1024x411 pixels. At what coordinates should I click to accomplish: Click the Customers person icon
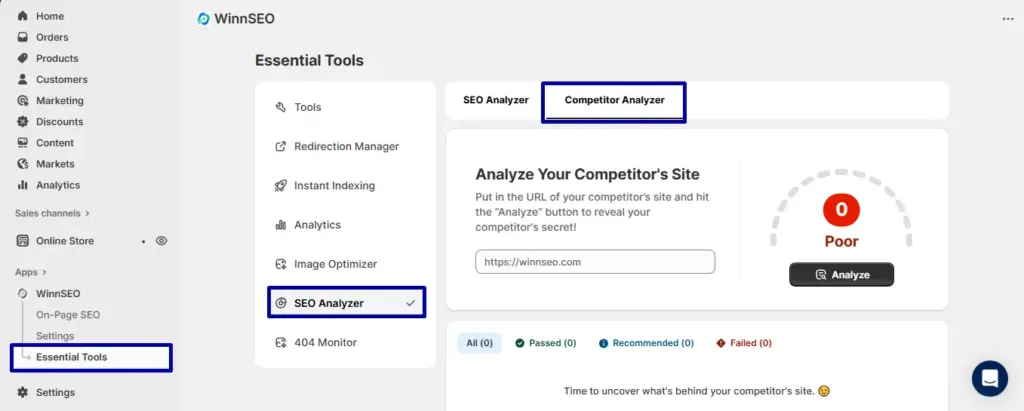[x=23, y=79]
